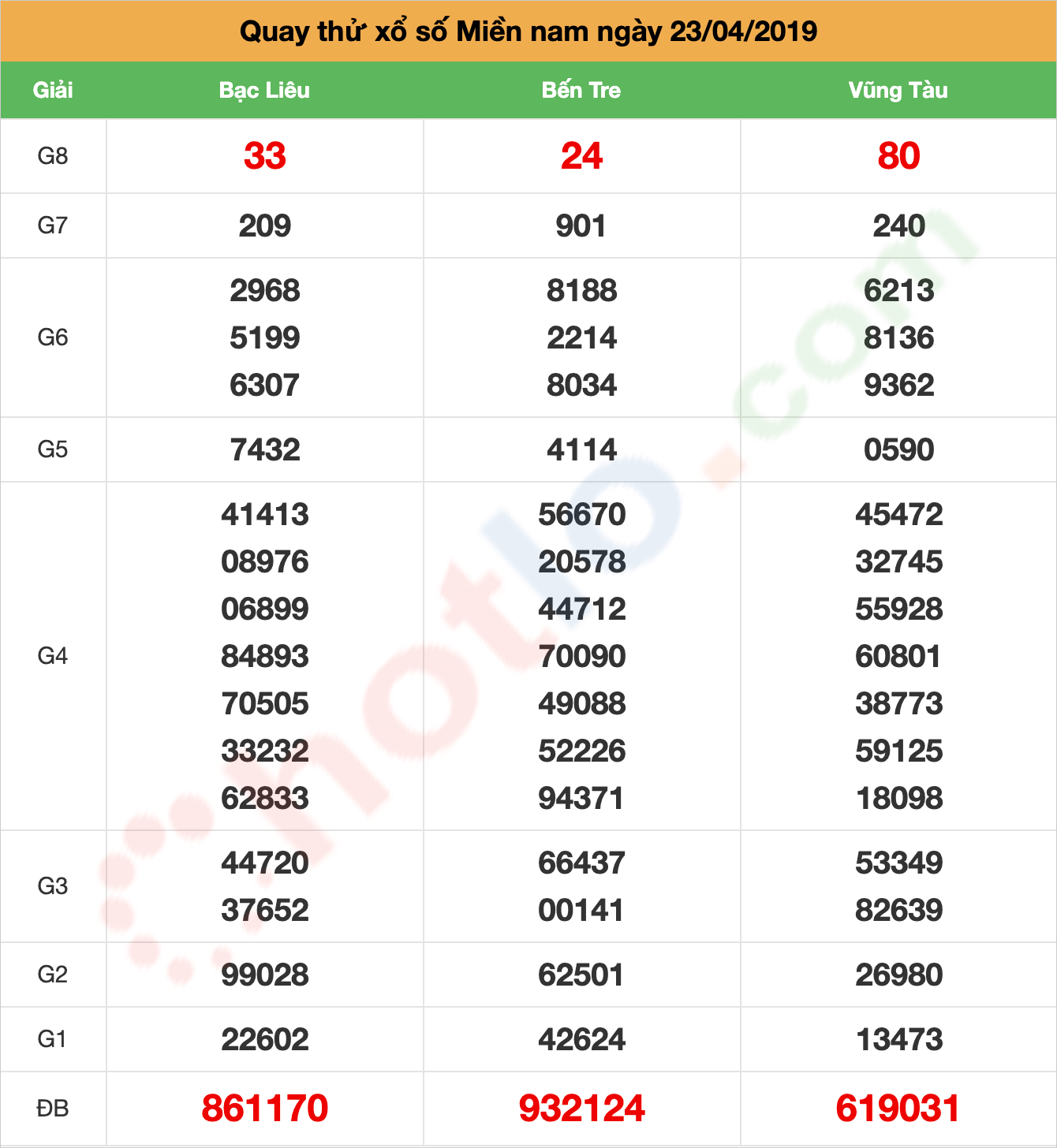Select G6 number 9362
This screenshot has height=1148, width=1057.
point(898,386)
